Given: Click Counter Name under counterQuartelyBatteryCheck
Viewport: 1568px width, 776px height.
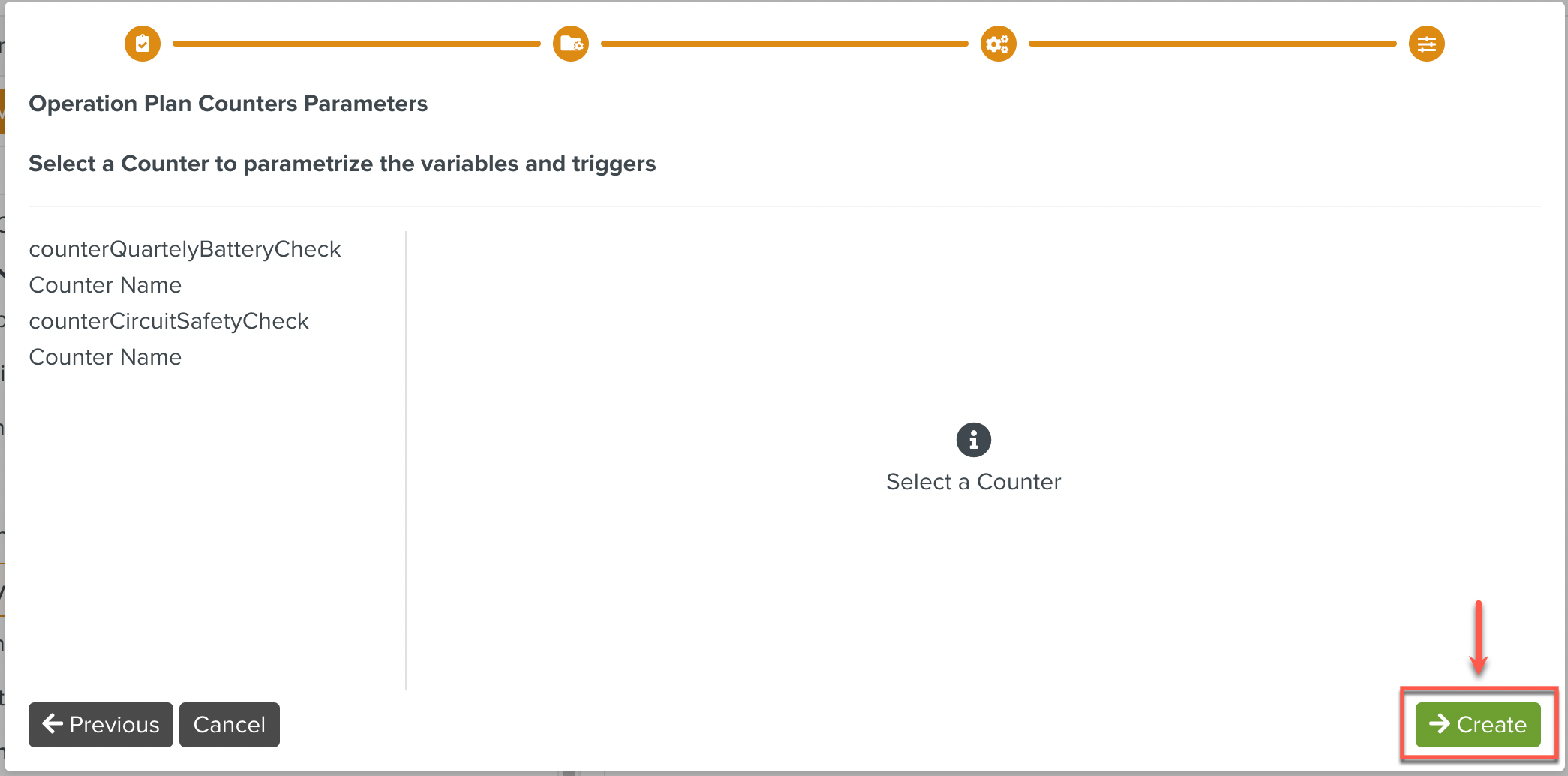Looking at the screenshot, I should 105,285.
